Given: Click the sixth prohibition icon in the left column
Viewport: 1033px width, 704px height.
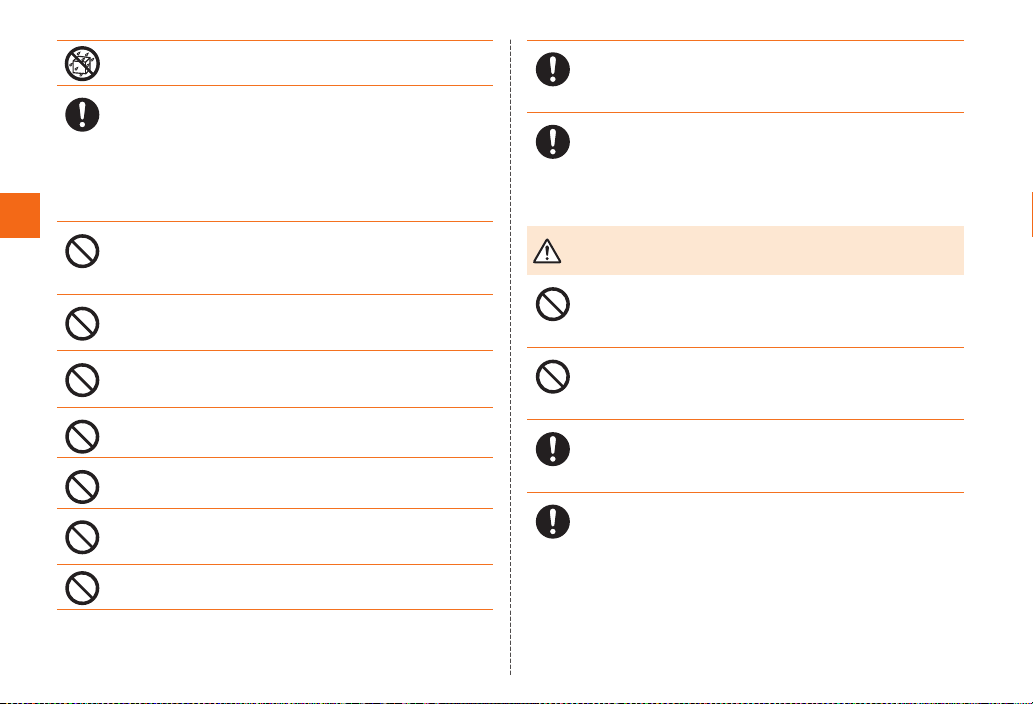Looking at the screenshot, I should (82, 537).
